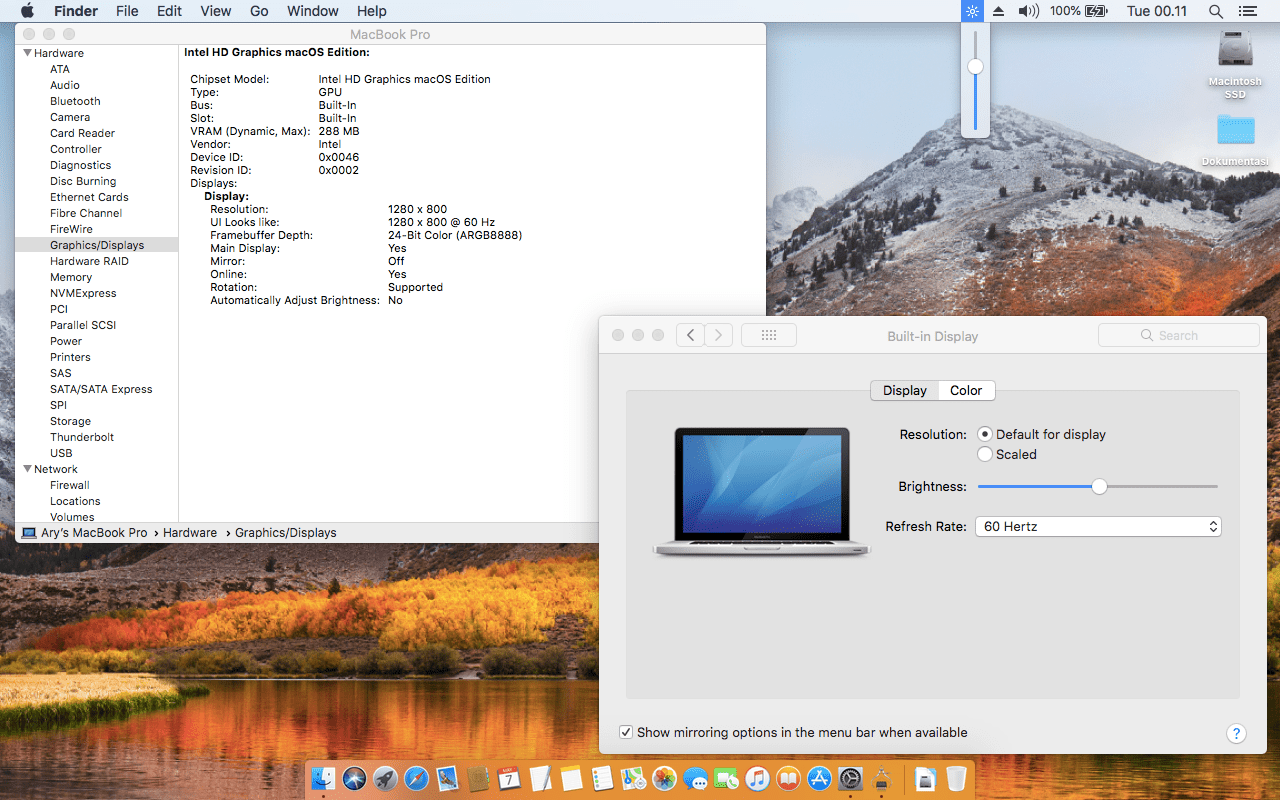Open System Preferences gear in the Dock

[850, 778]
